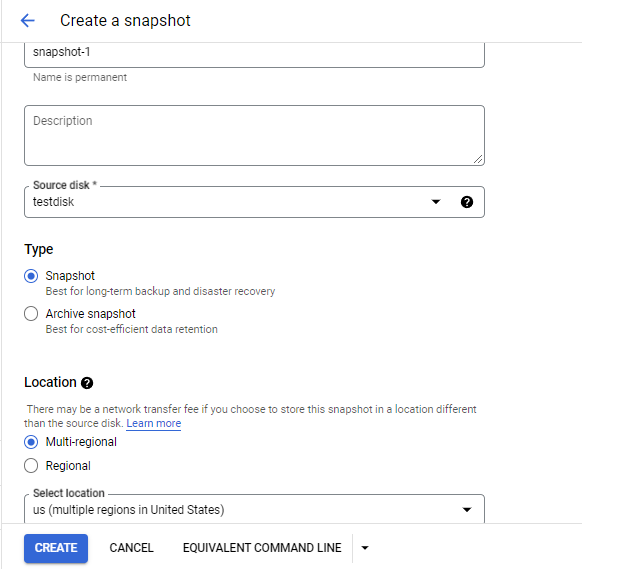The image size is (642, 569).
Task: Open the Select location dropdown arrow
Action: [x=466, y=510]
